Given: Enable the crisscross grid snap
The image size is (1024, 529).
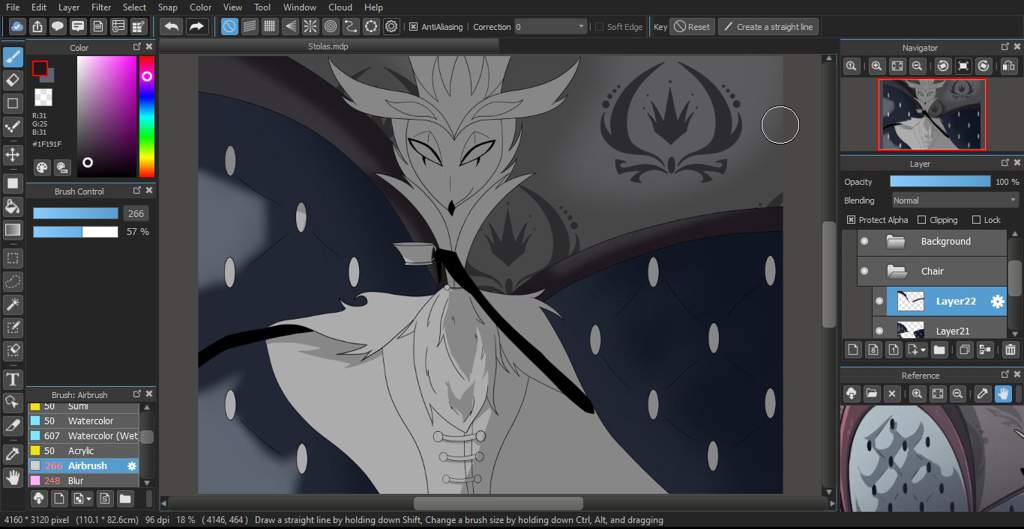Looking at the screenshot, I should click(x=270, y=27).
